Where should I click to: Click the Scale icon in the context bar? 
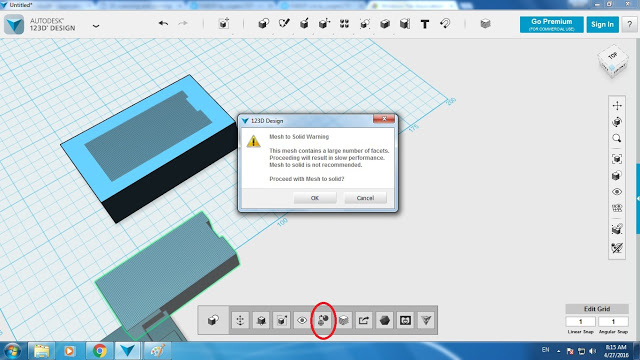point(282,320)
